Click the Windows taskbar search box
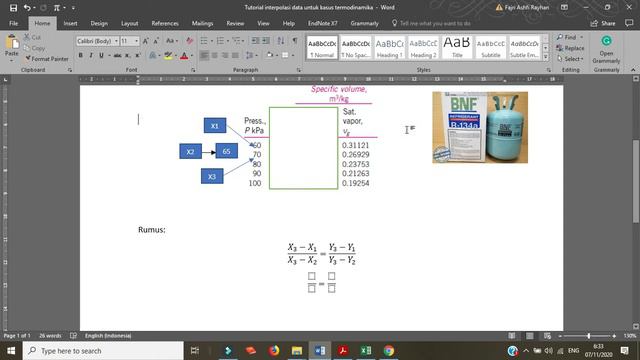The width and height of the screenshot is (640, 360). 103,351
